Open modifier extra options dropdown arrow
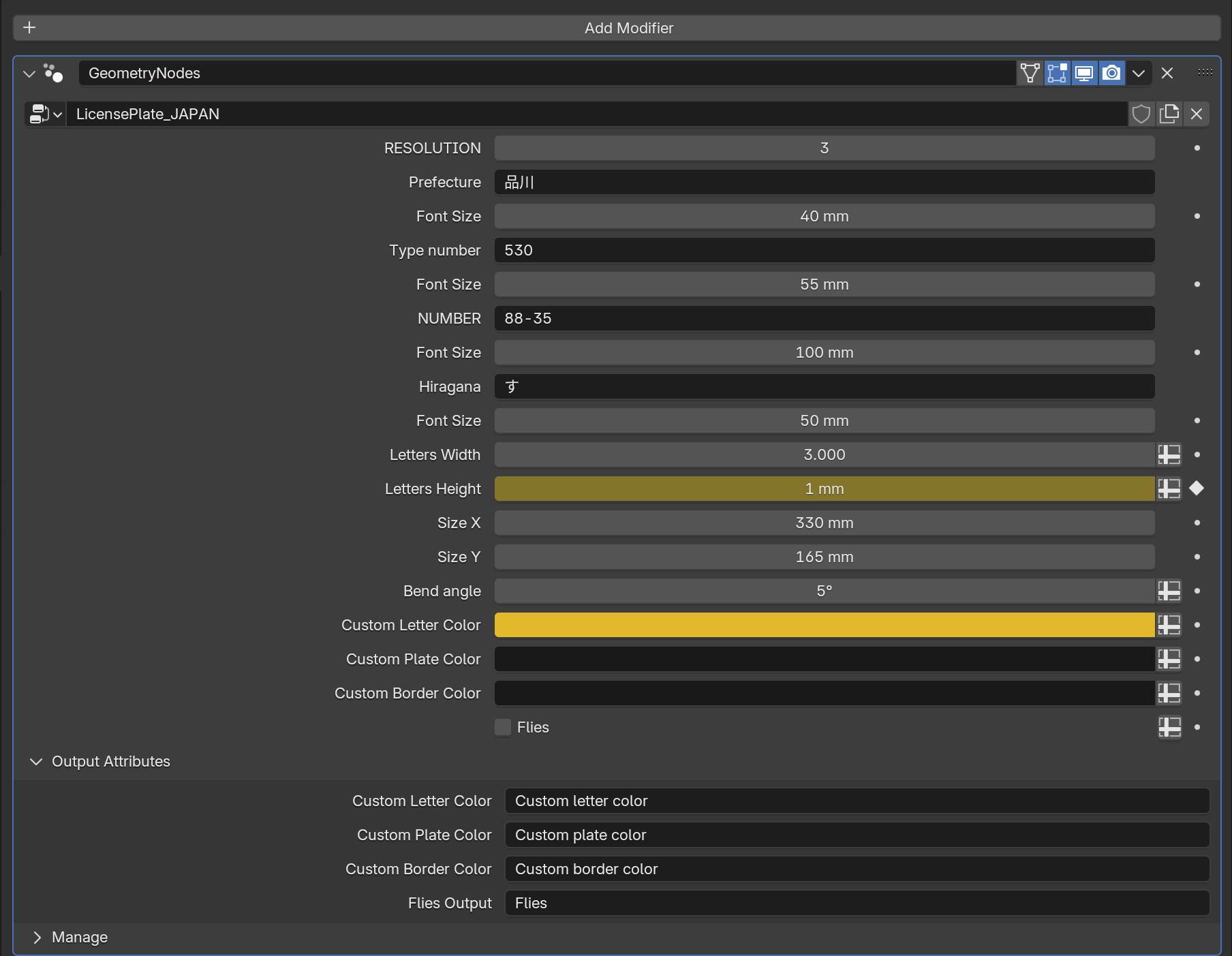1232x956 pixels. [1139, 73]
